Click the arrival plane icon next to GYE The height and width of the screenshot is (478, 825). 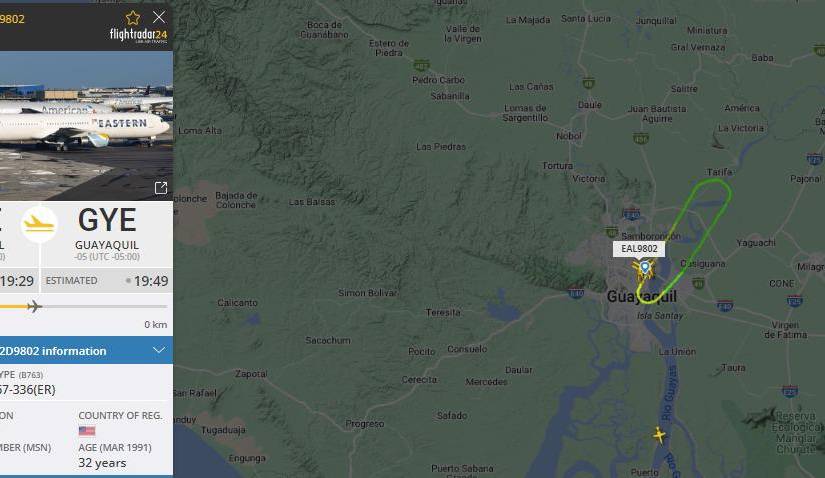point(39,224)
